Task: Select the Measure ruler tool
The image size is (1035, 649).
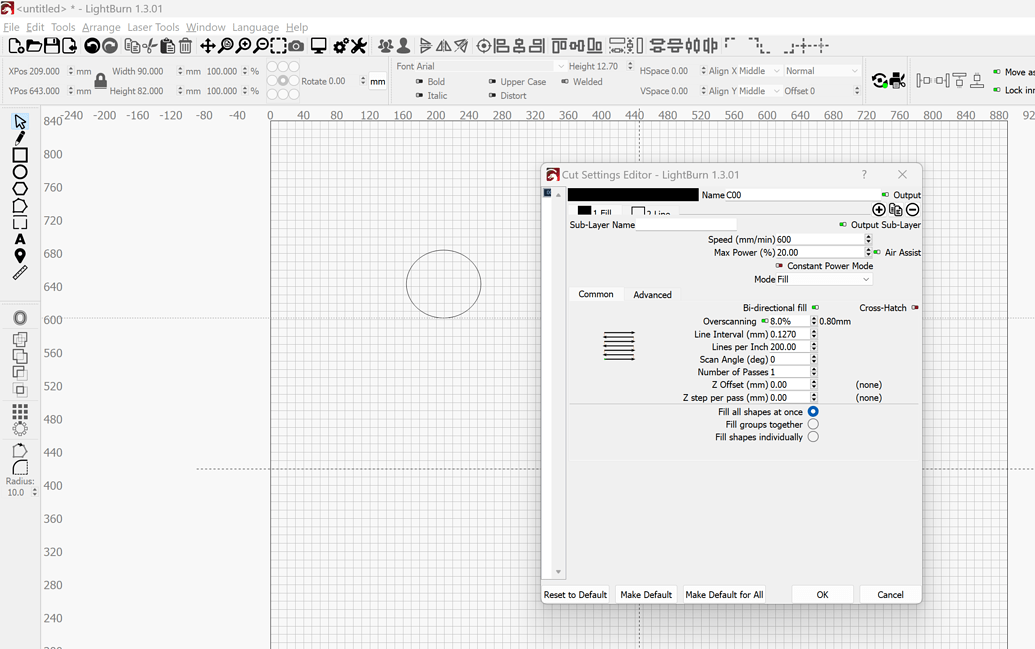Action: tap(20, 272)
